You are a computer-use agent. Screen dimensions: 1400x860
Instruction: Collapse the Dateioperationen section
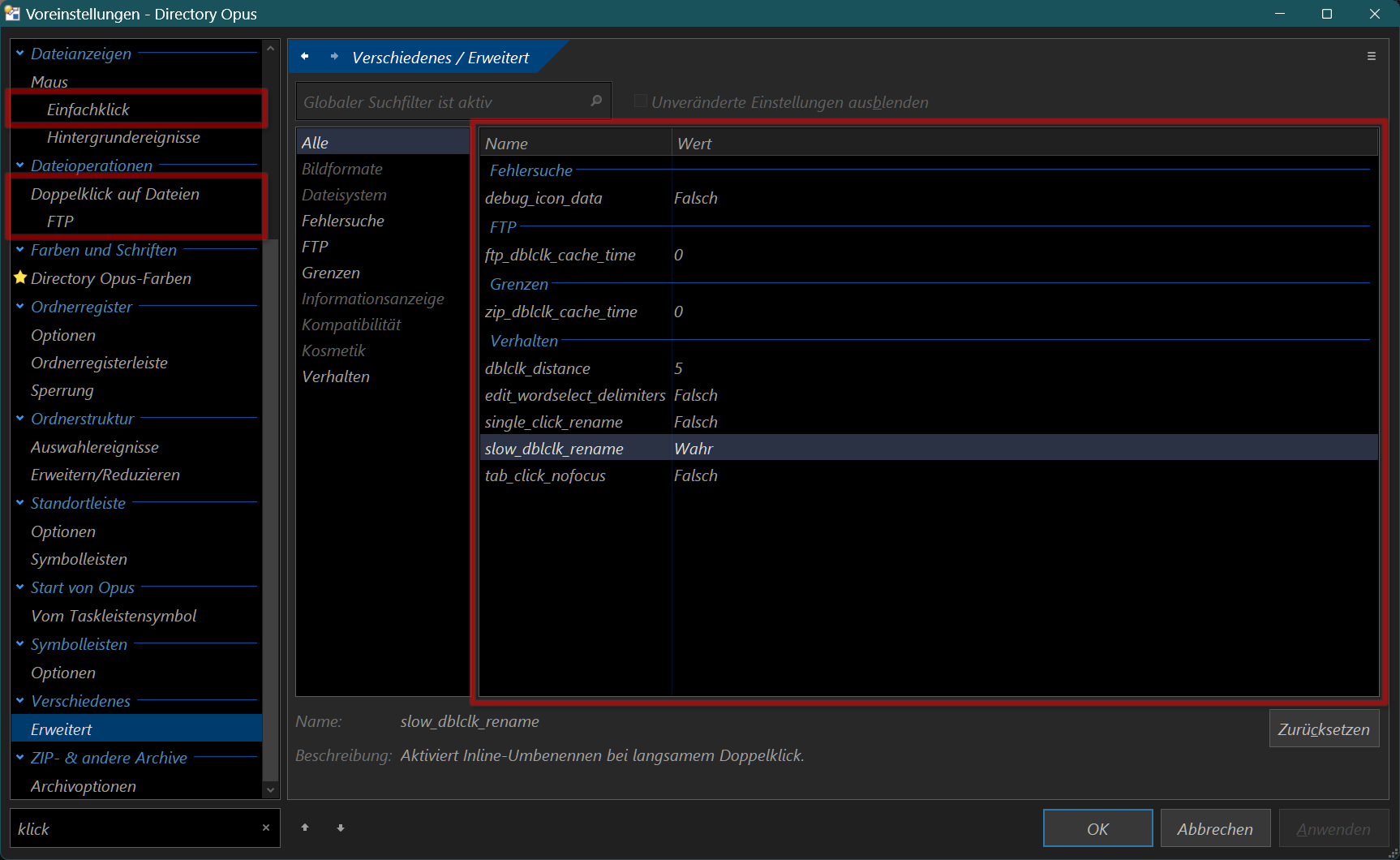[x=20, y=166]
